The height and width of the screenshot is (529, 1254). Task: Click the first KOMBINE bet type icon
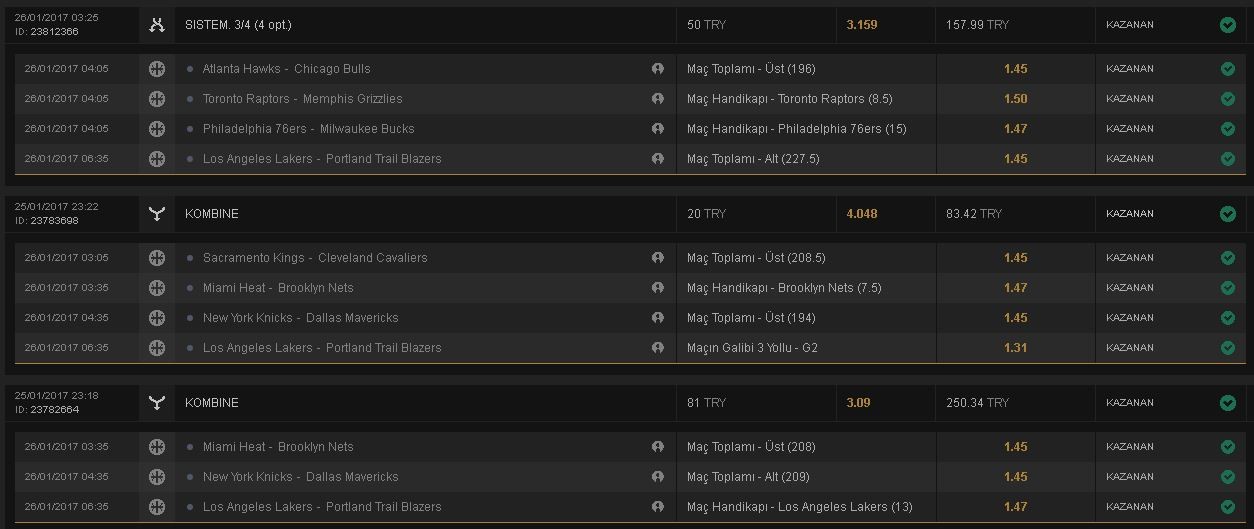tap(157, 214)
